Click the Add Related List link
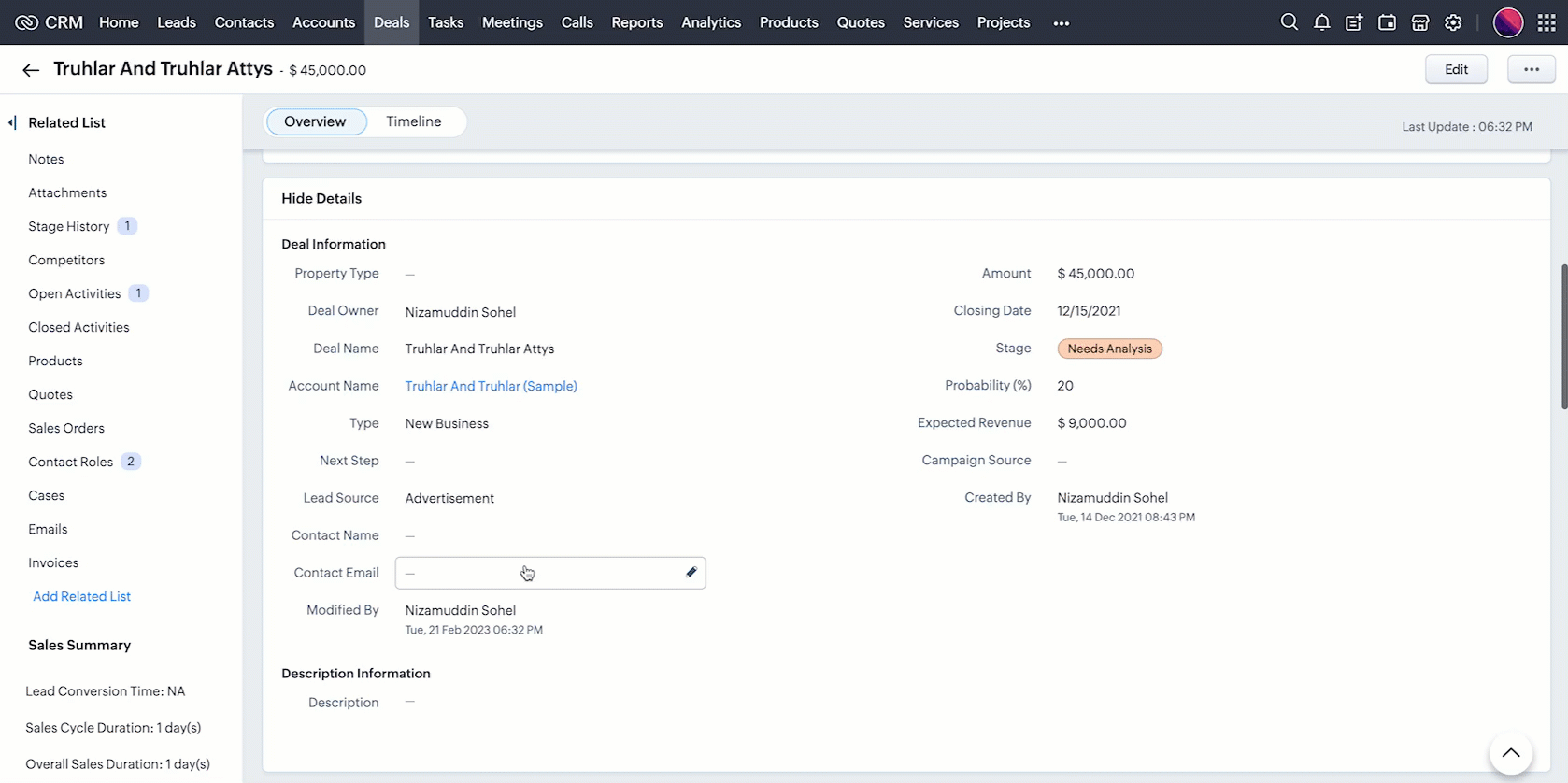This screenshot has height=783, width=1568. point(81,596)
